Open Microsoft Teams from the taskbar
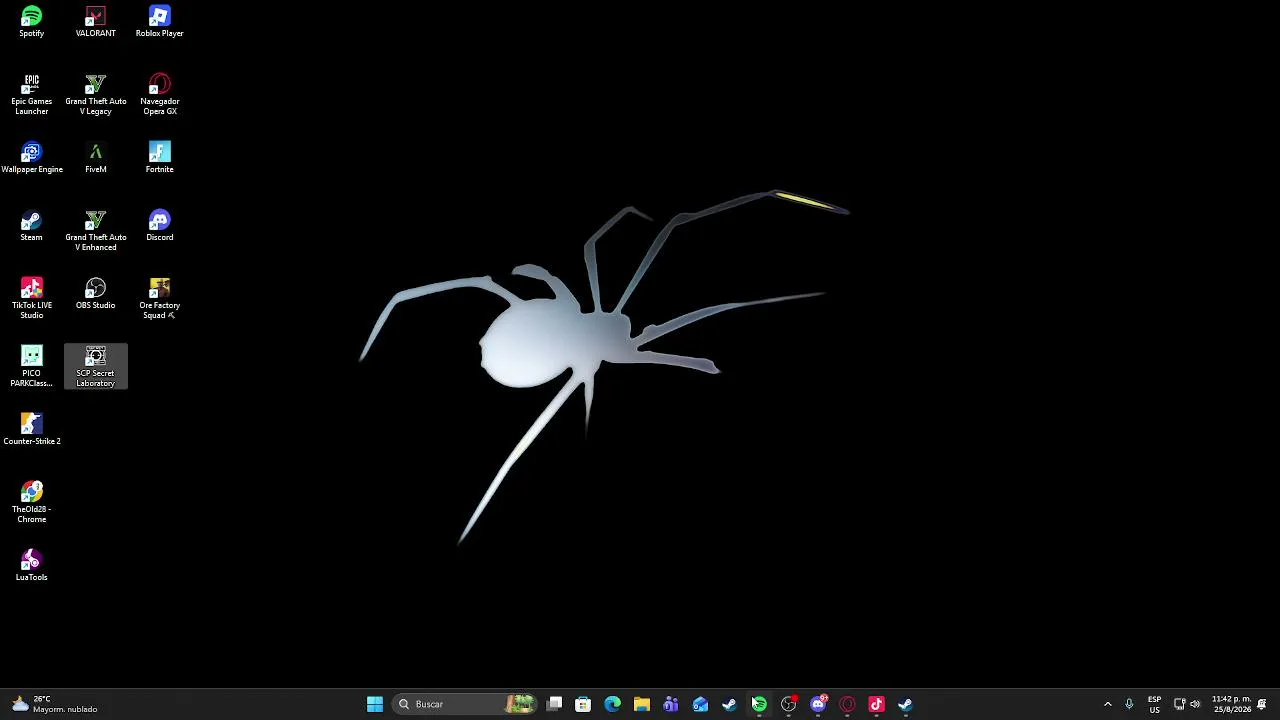The image size is (1280, 720). pyautogui.click(x=671, y=704)
